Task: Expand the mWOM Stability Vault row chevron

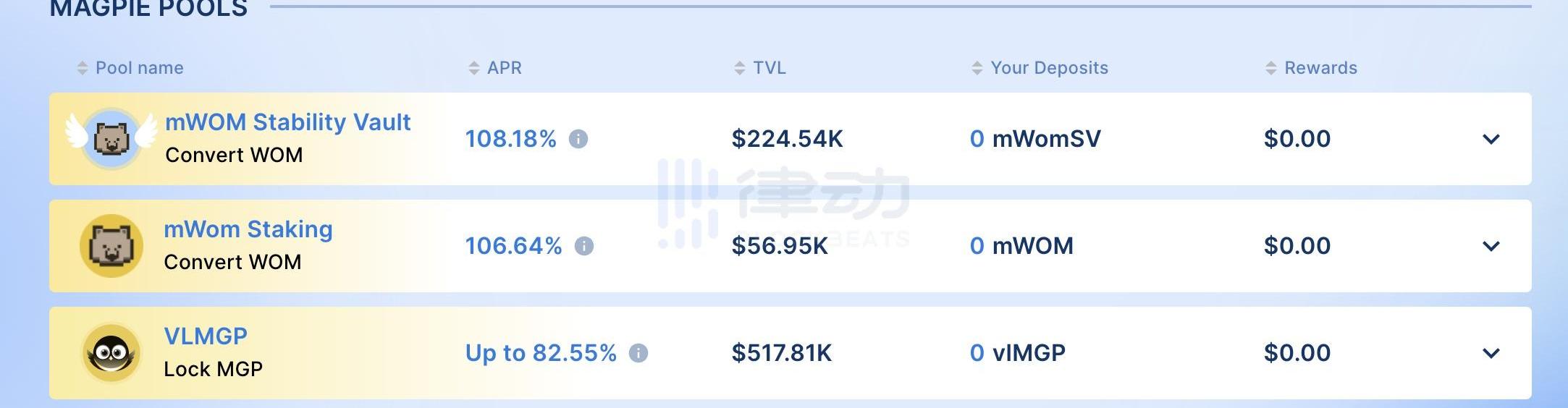Action: click(x=1491, y=139)
